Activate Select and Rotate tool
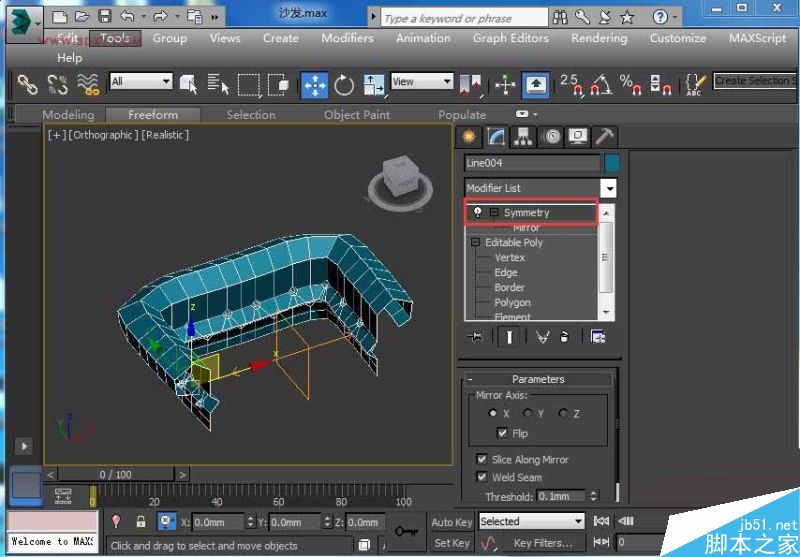Screen dimensions: 800x557 click(x=344, y=85)
